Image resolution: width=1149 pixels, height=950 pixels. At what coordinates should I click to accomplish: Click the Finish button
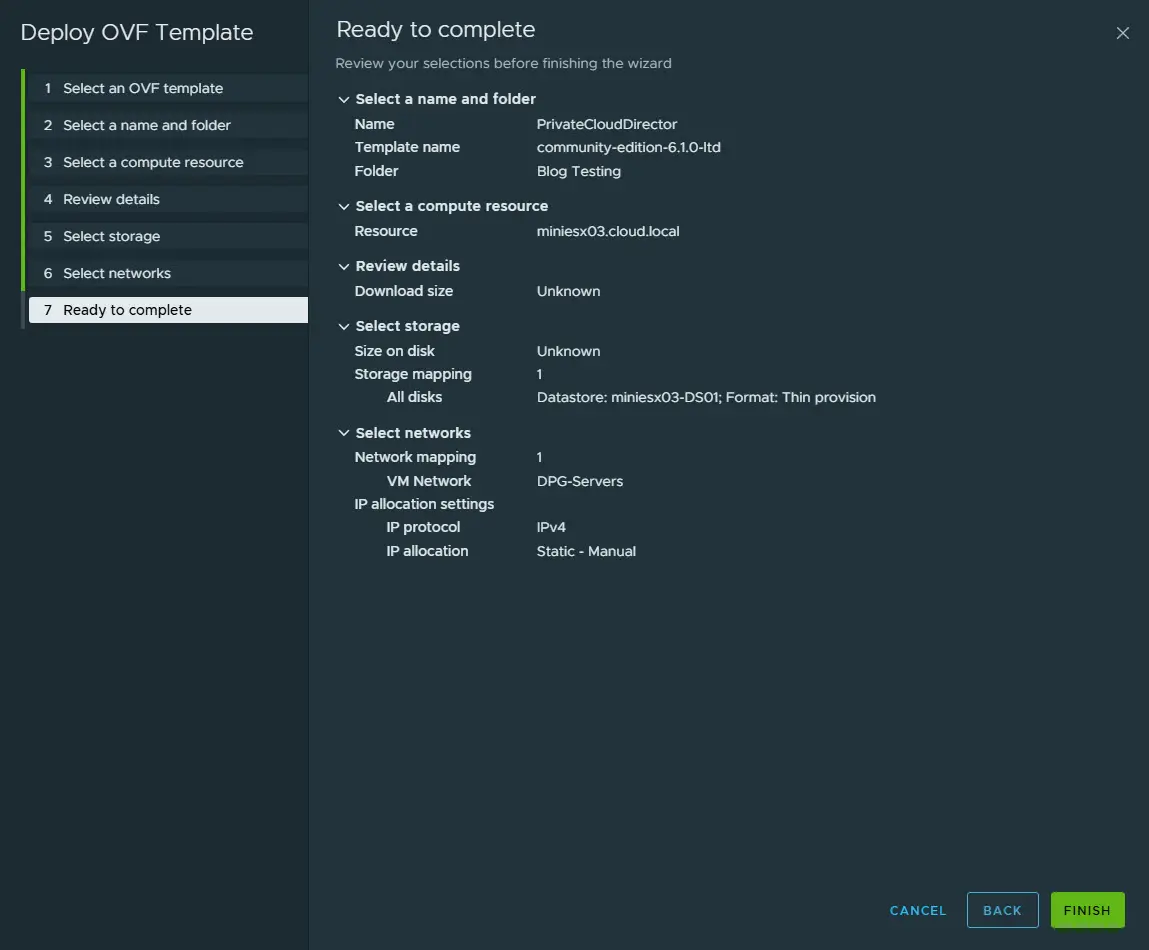pyautogui.click(x=1087, y=910)
